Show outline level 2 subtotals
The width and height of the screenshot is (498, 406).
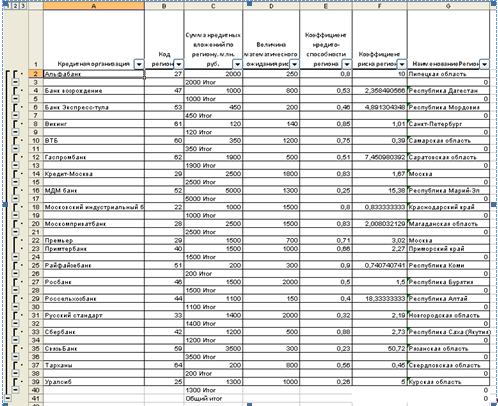[15, 6]
